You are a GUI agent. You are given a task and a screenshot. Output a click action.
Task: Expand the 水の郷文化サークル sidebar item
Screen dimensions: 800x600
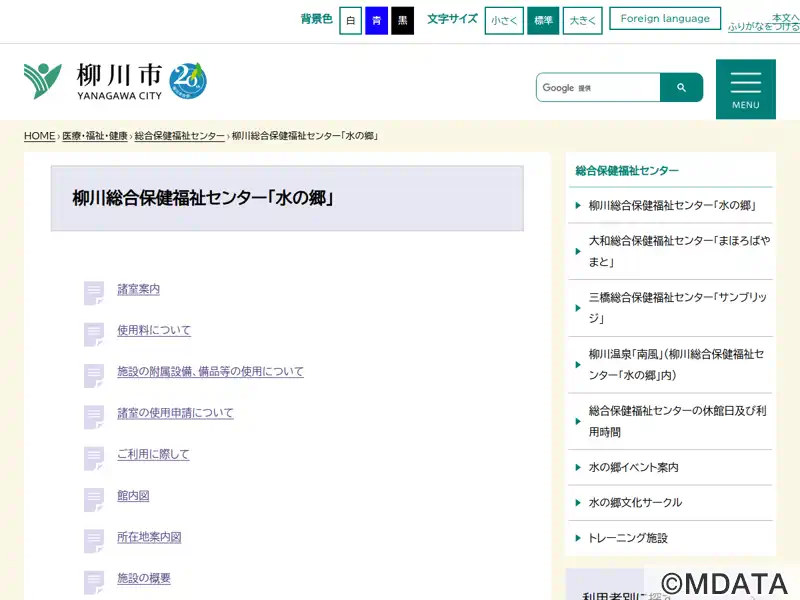click(635, 502)
